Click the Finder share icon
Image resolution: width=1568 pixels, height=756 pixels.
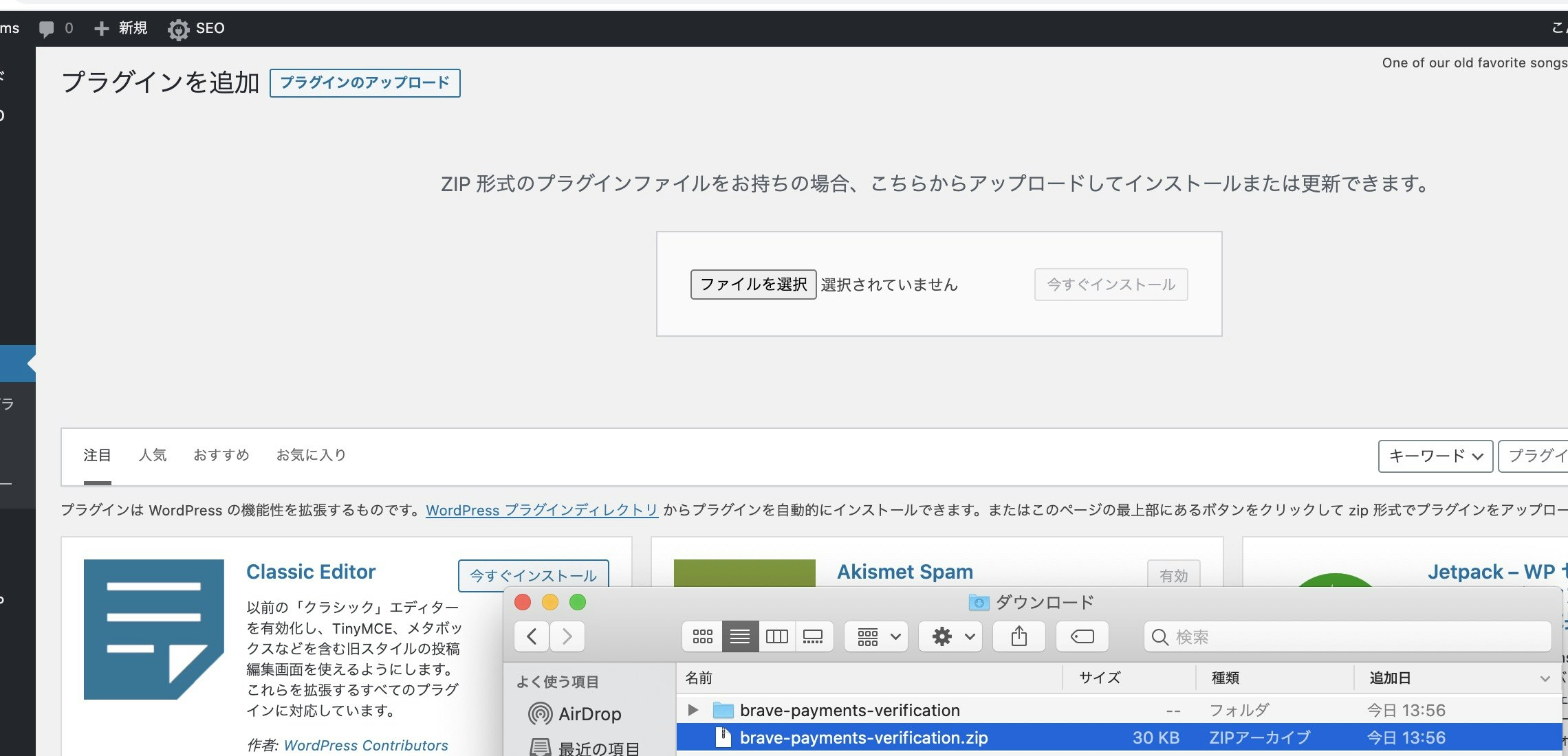(1019, 636)
